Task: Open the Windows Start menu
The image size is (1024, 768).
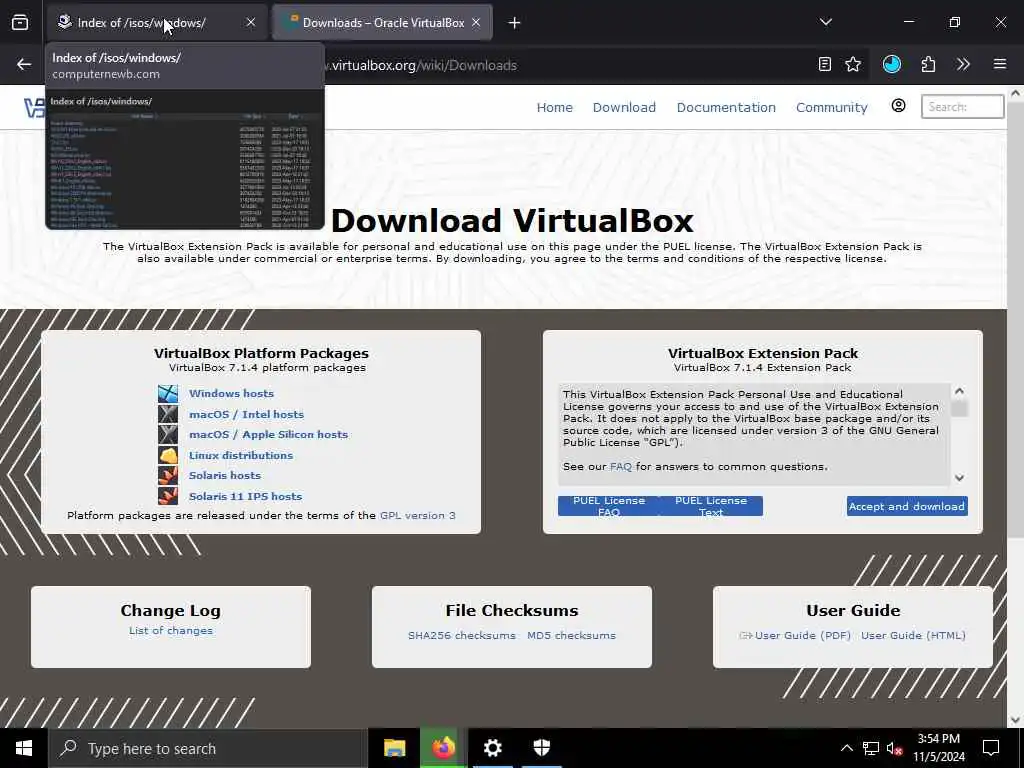Action: [x=24, y=748]
